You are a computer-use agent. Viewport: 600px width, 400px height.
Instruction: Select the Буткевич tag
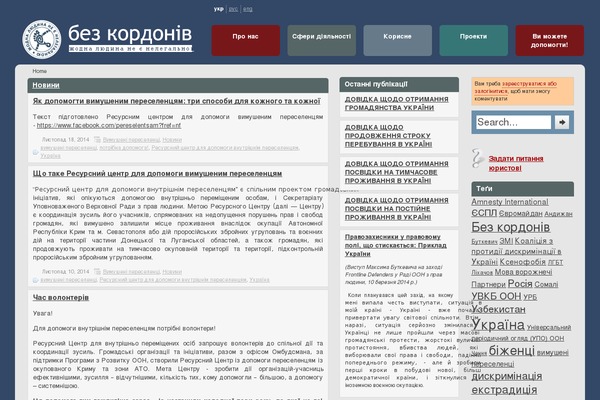click(484, 242)
